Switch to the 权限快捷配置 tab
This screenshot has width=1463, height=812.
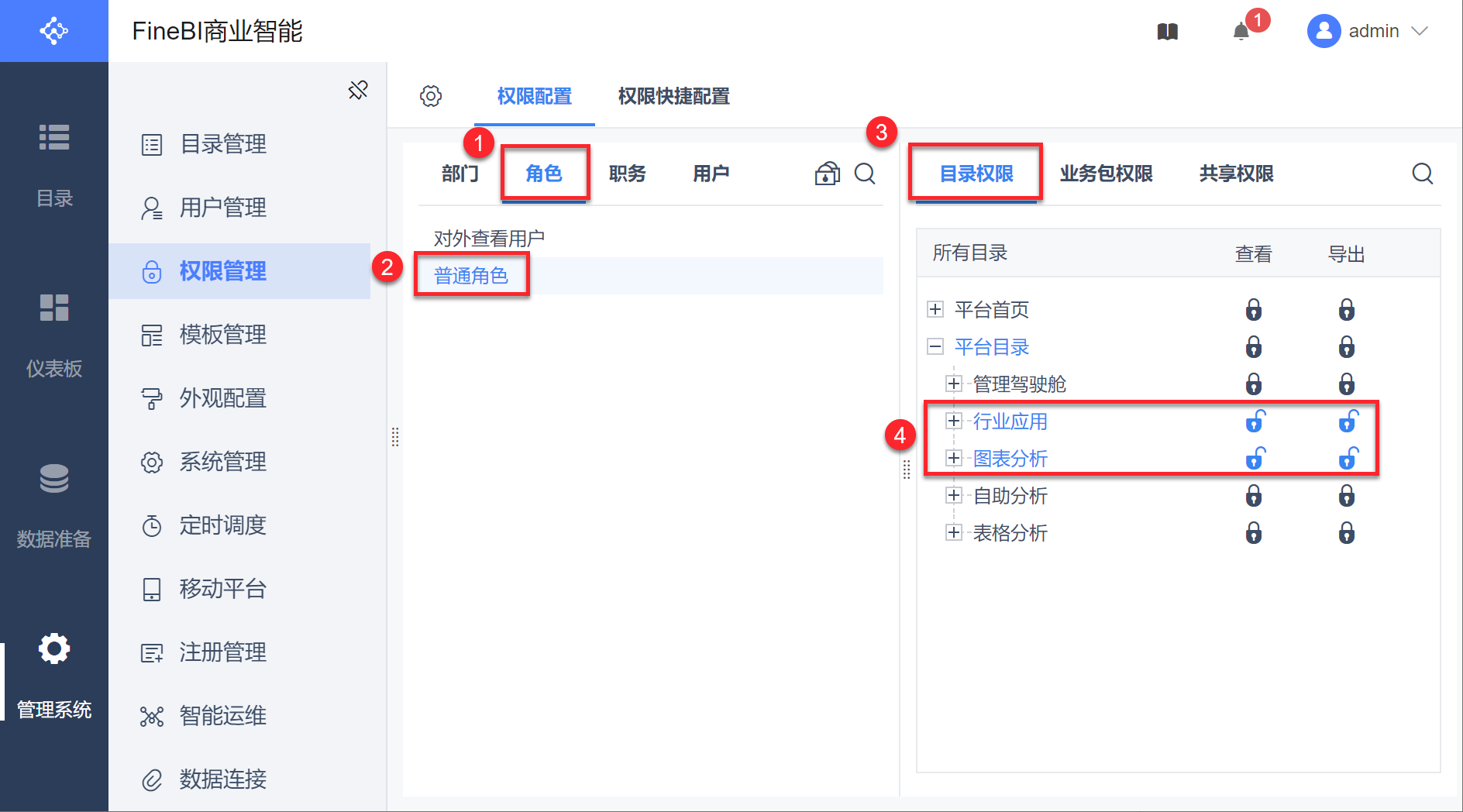pos(673,96)
